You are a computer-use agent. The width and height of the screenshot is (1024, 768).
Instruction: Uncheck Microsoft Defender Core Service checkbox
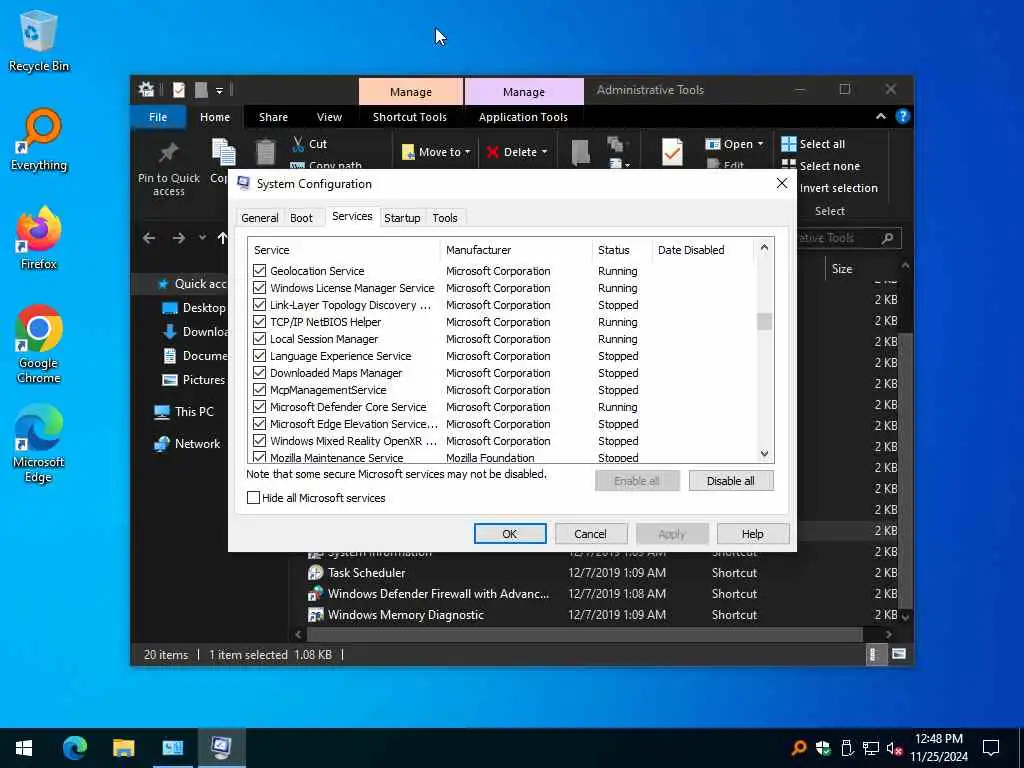[259, 406]
